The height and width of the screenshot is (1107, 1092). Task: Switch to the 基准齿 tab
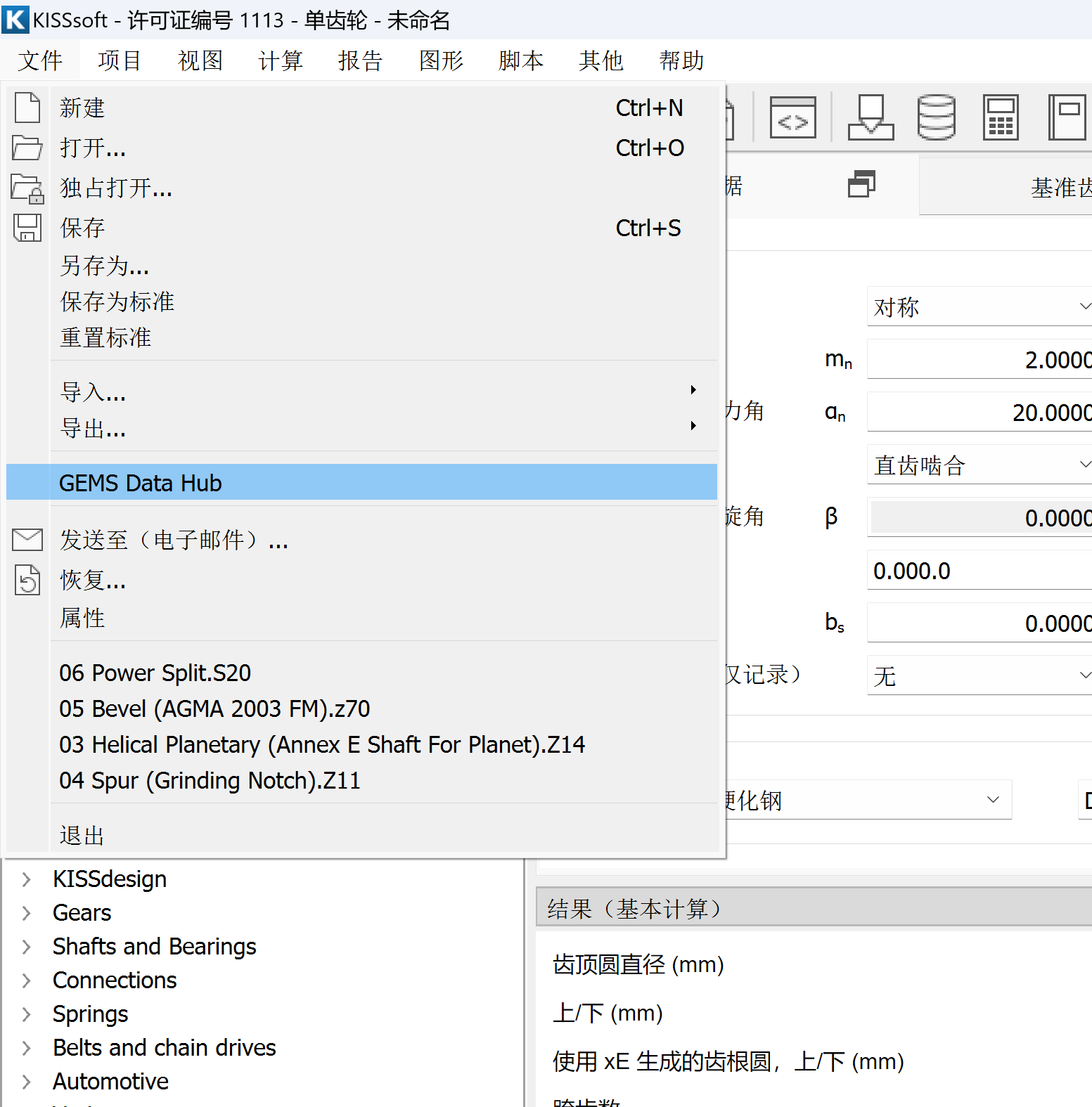pos(1006,186)
